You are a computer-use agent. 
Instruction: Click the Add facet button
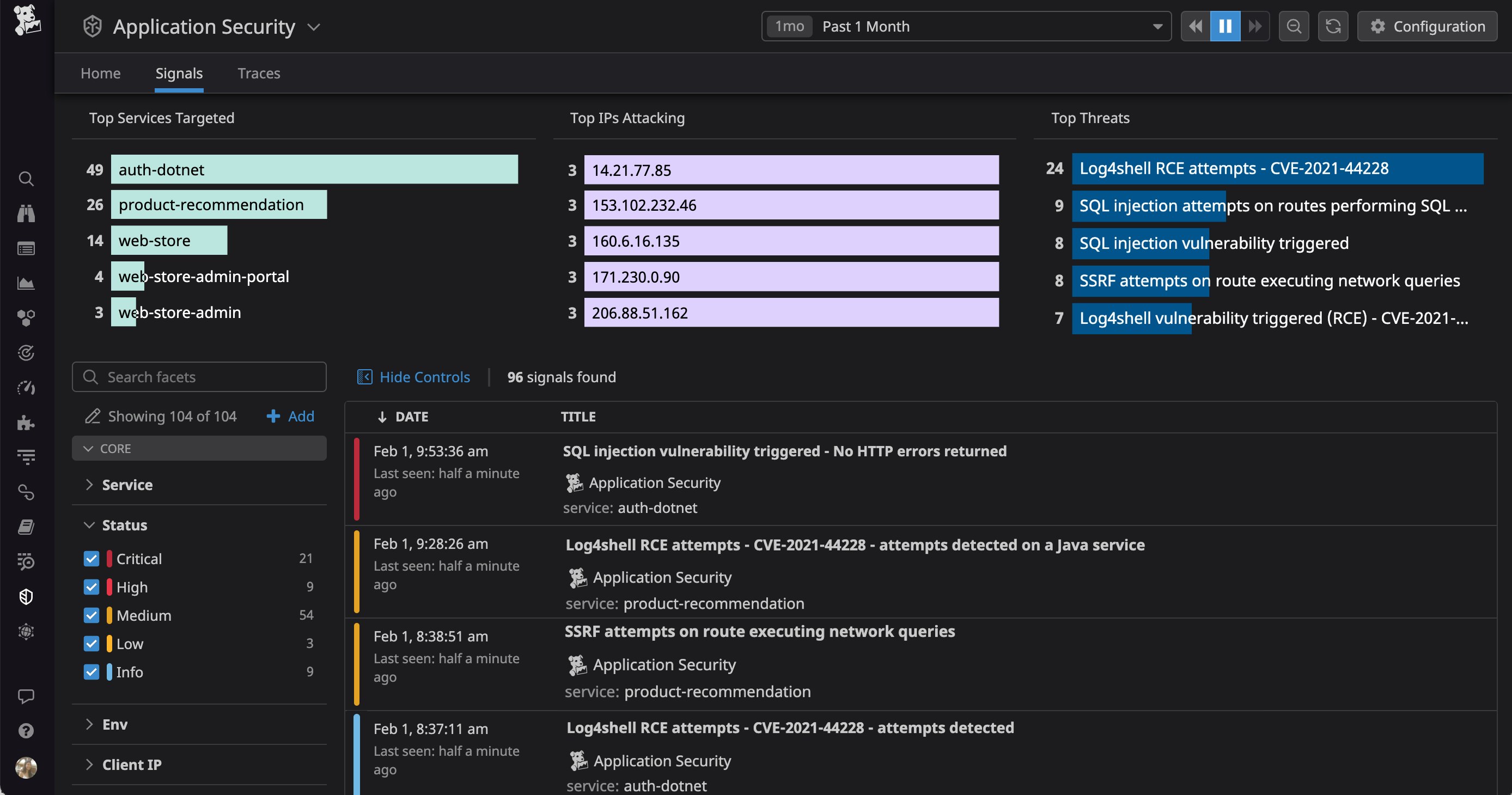click(290, 416)
